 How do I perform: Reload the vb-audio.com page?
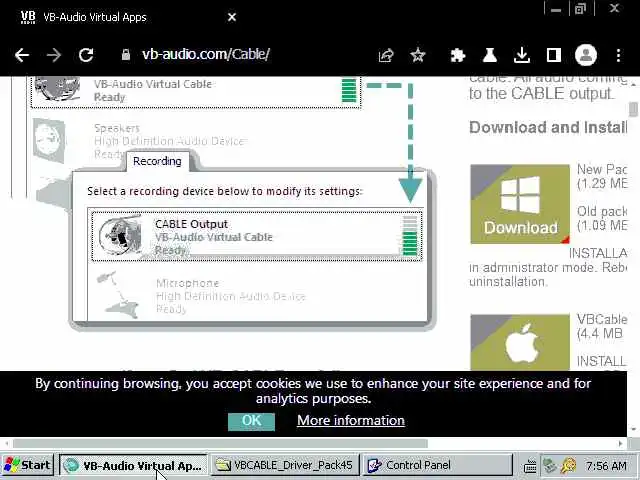86,55
